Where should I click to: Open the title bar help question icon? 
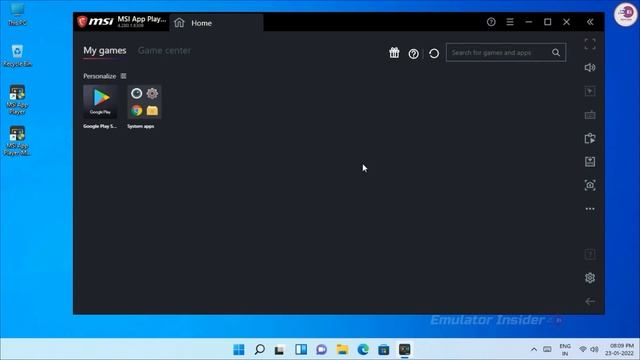491,22
